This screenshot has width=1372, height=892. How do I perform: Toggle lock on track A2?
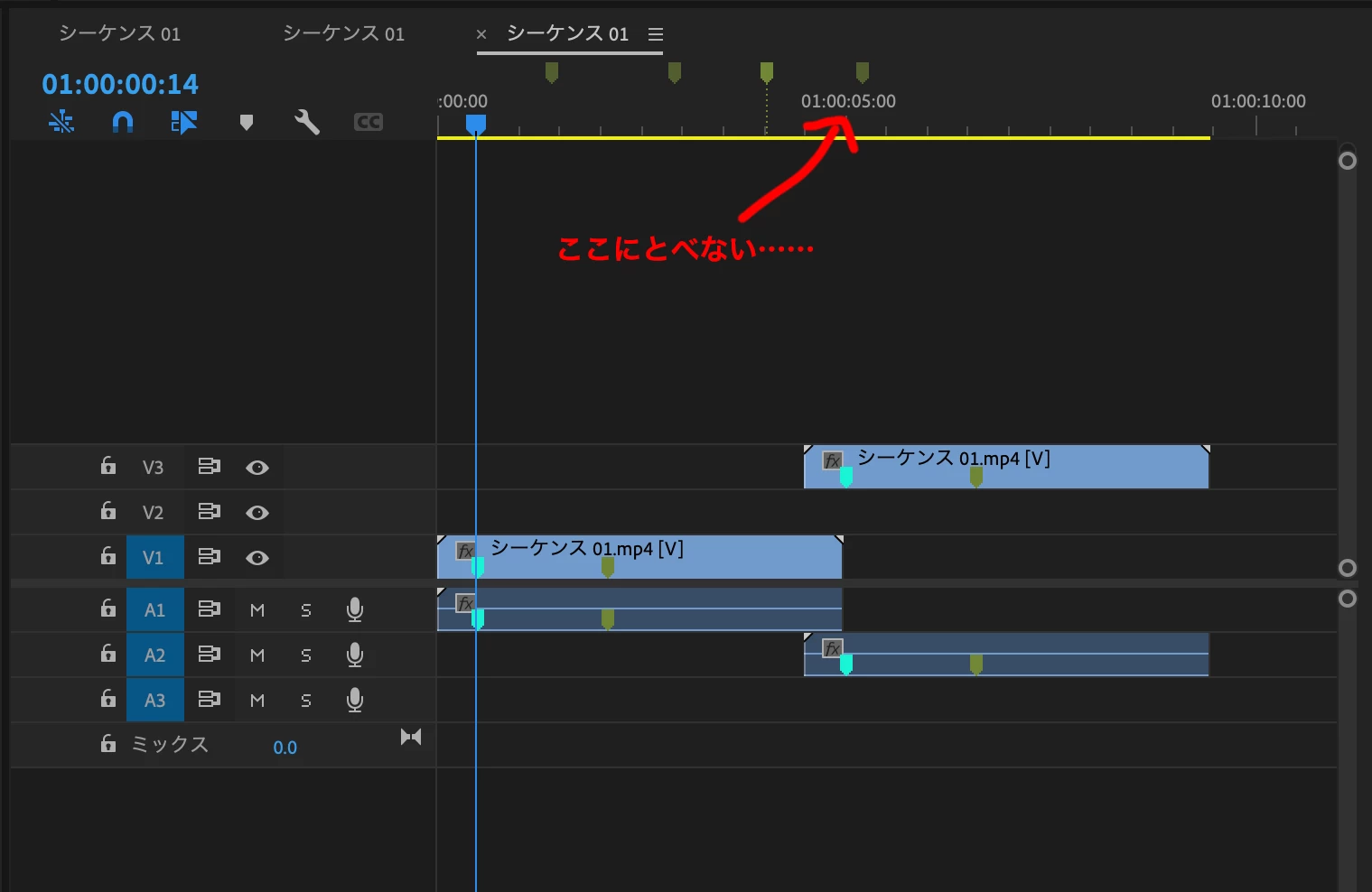[108, 654]
